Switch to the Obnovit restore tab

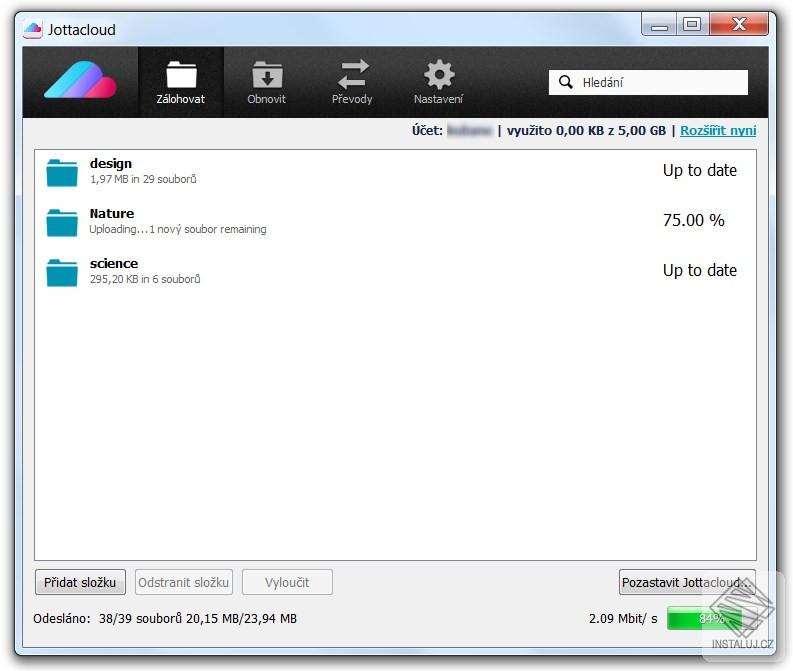267,82
